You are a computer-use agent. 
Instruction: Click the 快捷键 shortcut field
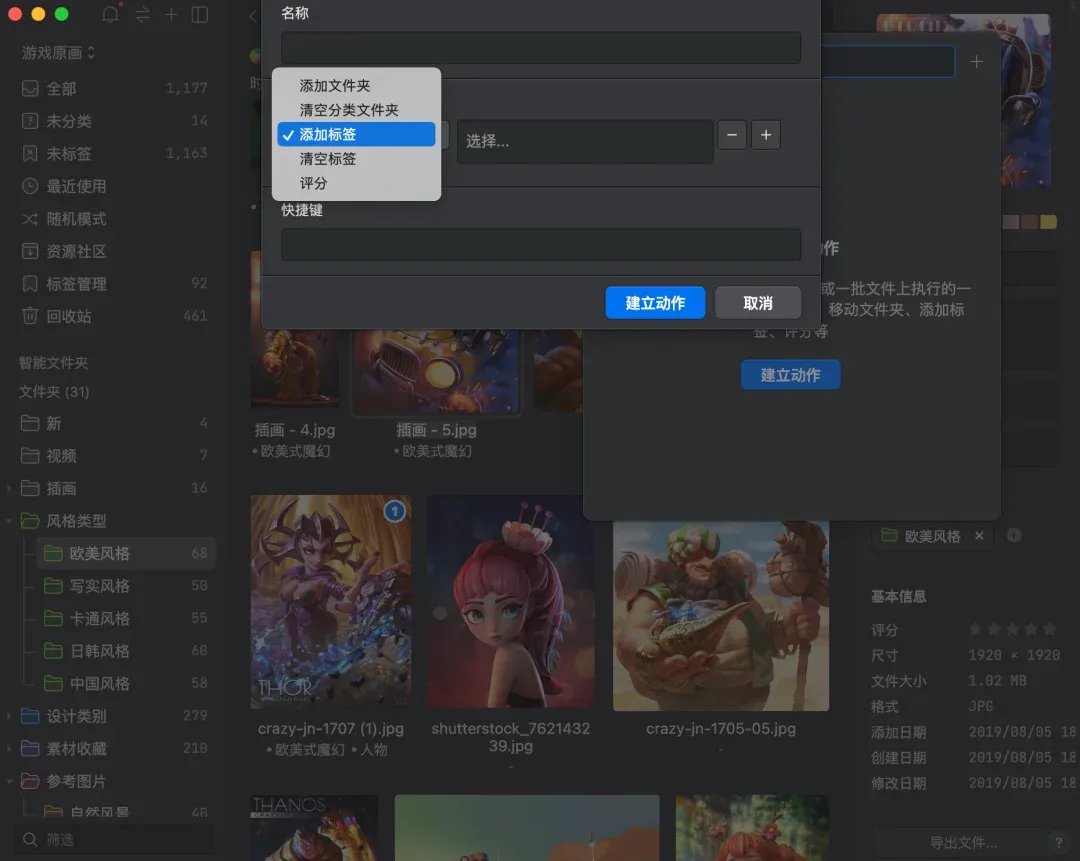(x=541, y=245)
